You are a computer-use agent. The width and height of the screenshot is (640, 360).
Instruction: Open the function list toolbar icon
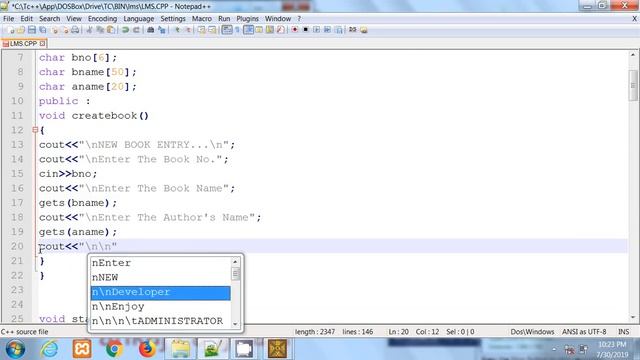(x=280, y=30)
